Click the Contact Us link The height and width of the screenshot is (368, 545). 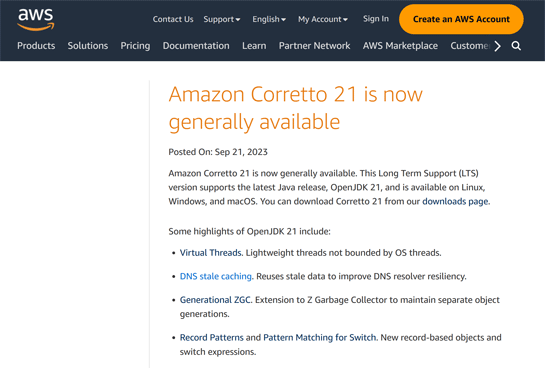(x=173, y=19)
